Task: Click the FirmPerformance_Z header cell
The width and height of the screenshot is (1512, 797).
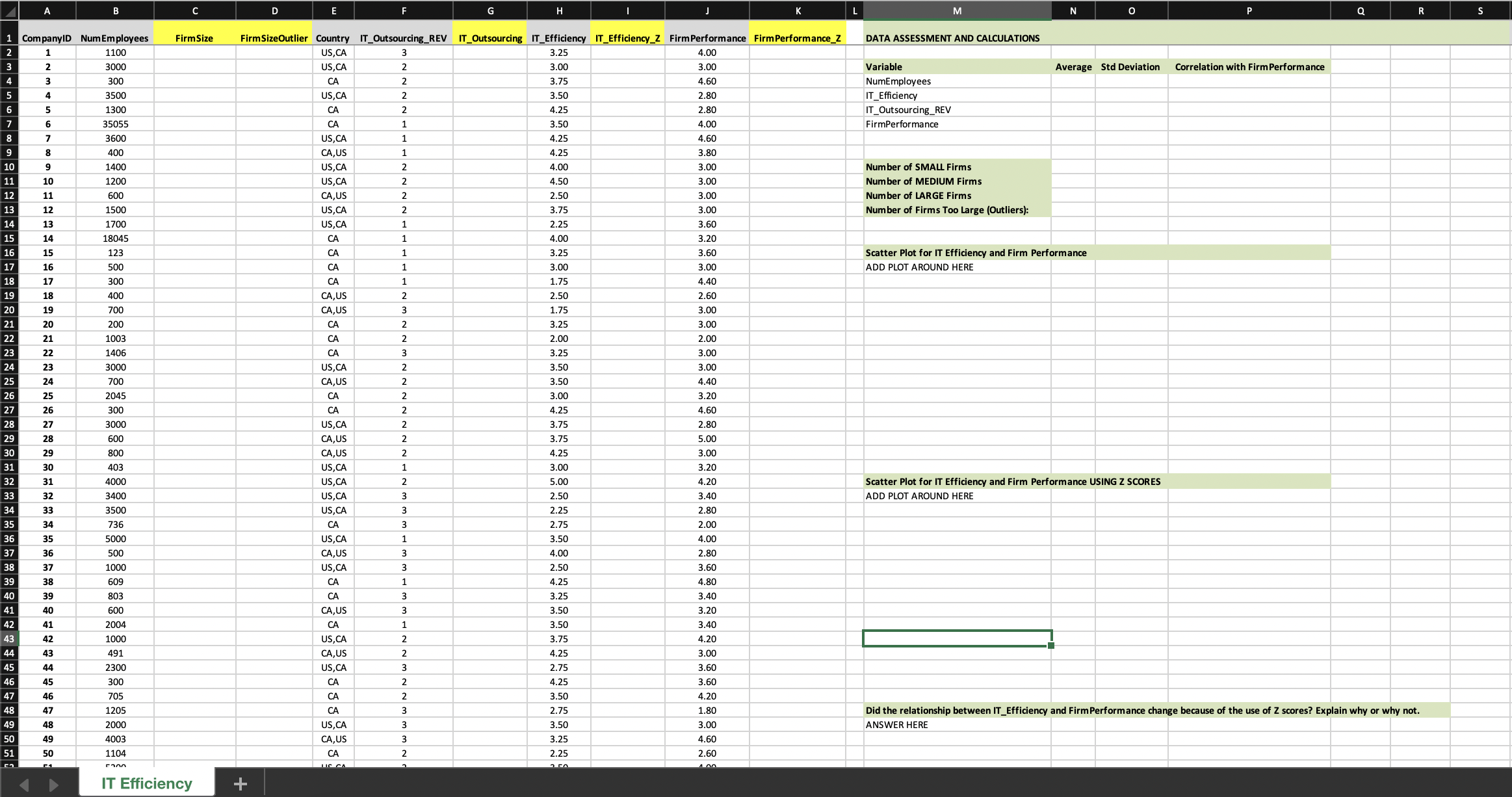Action: (x=797, y=38)
